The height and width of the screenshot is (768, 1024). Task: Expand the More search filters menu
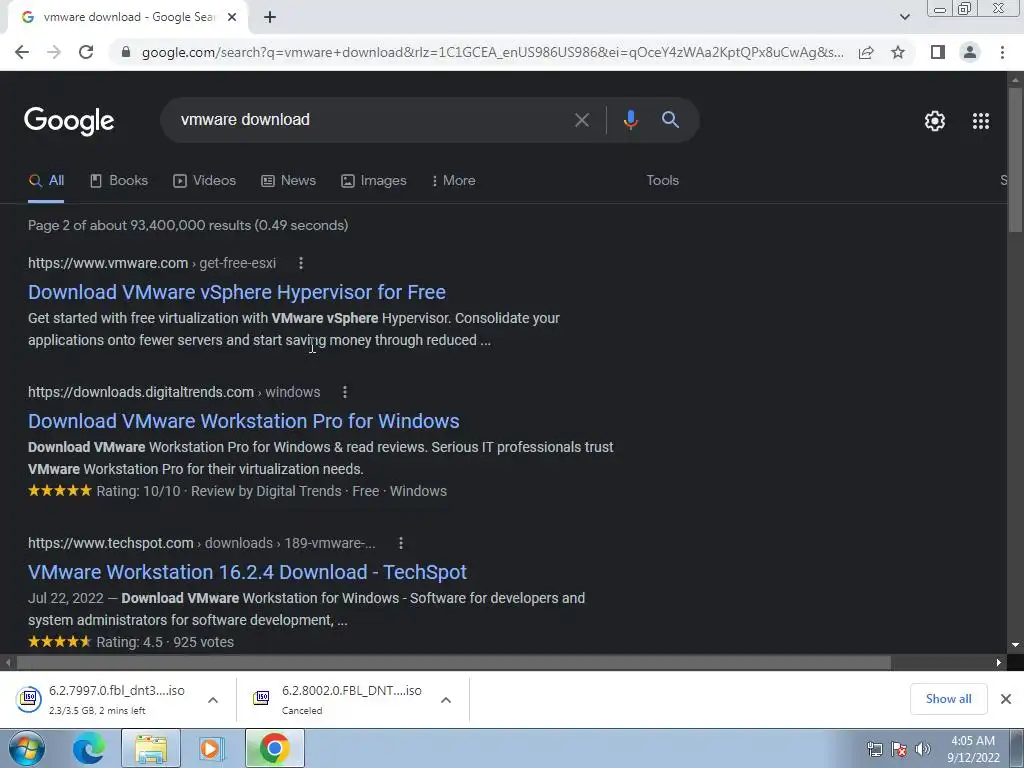(x=453, y=181)
